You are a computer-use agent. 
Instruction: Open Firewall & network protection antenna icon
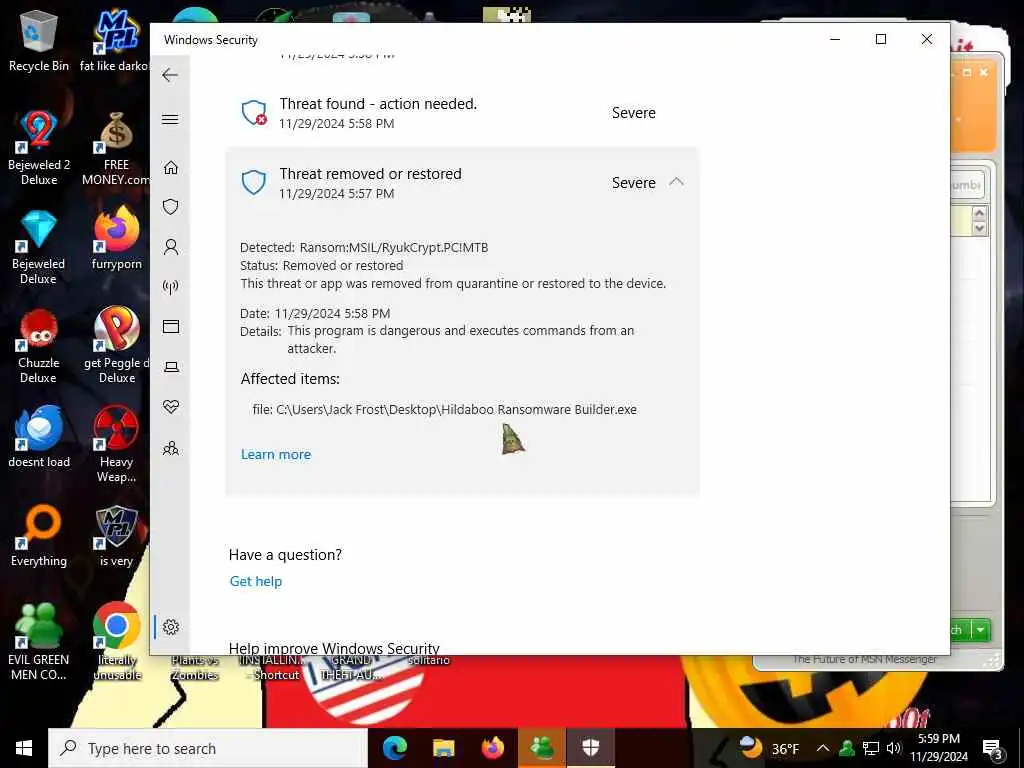pyautogui.click(x=170, y=287)
